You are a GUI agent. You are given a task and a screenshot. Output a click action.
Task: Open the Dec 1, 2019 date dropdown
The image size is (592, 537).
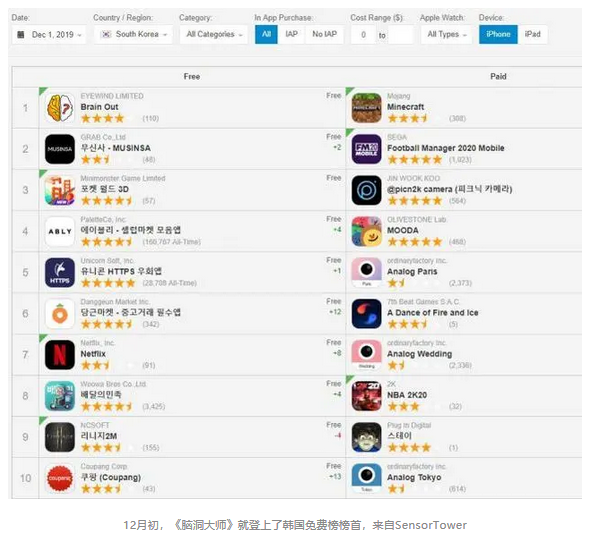click(49, 35)
